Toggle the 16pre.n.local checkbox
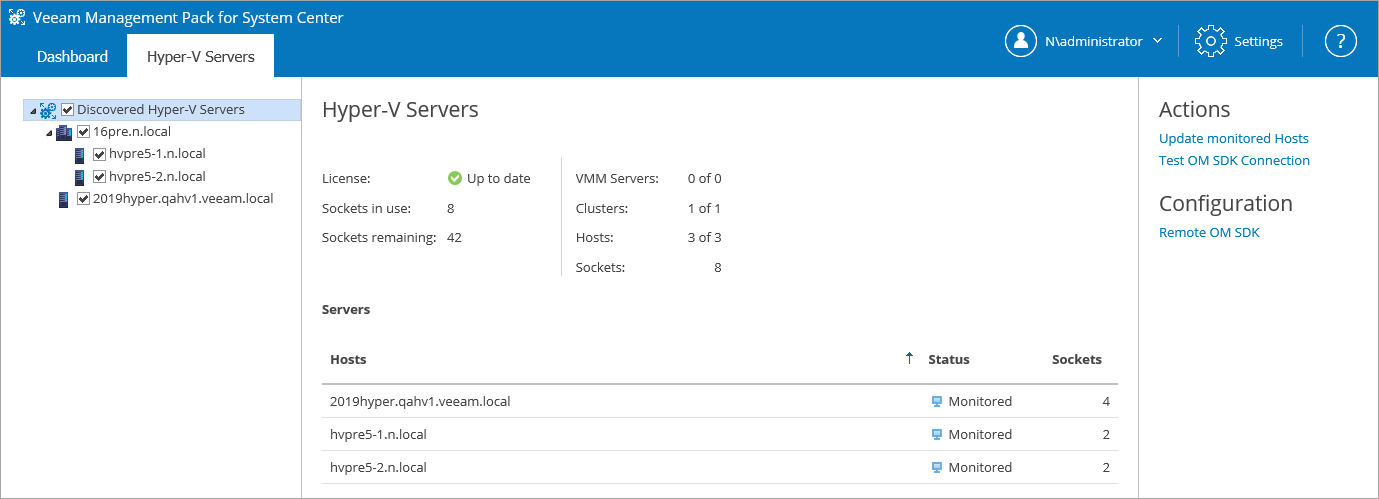This screenshot has height=499, width=1379. pos(84,132)
